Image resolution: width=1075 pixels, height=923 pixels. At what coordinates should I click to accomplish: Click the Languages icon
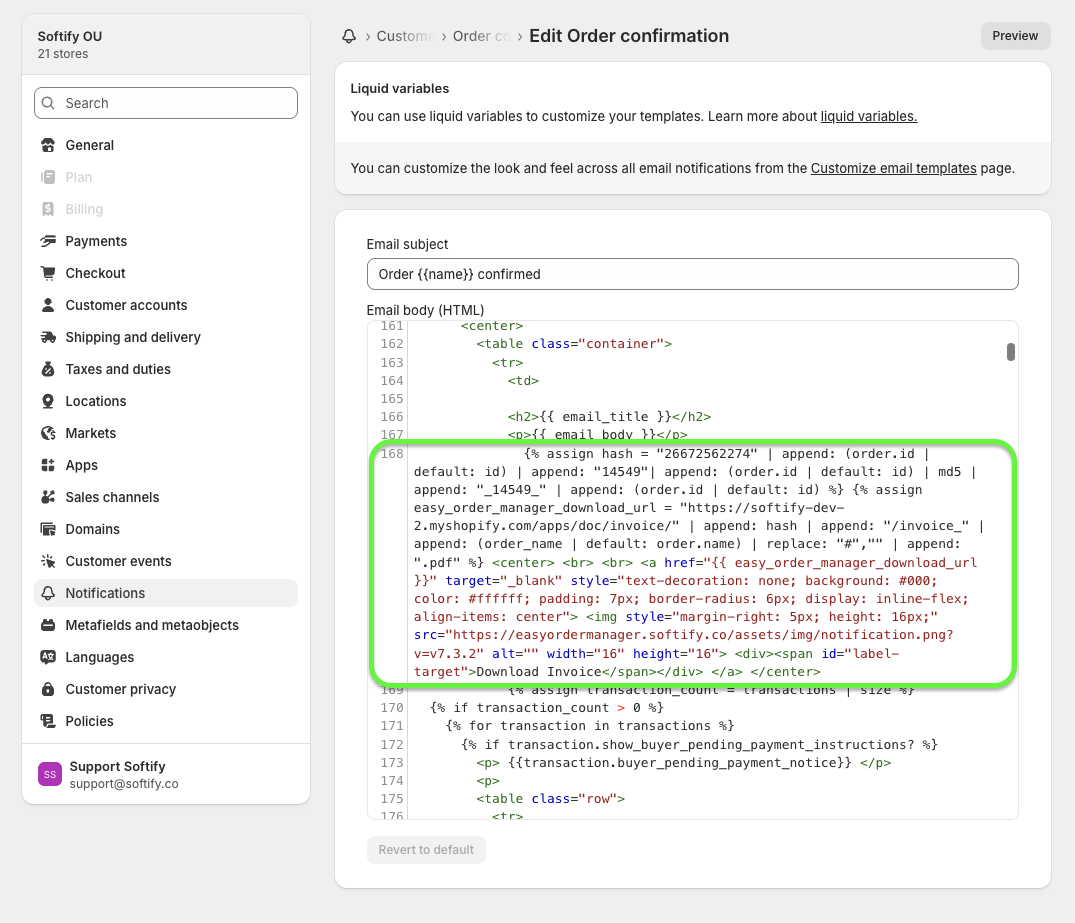pos(48,657)
